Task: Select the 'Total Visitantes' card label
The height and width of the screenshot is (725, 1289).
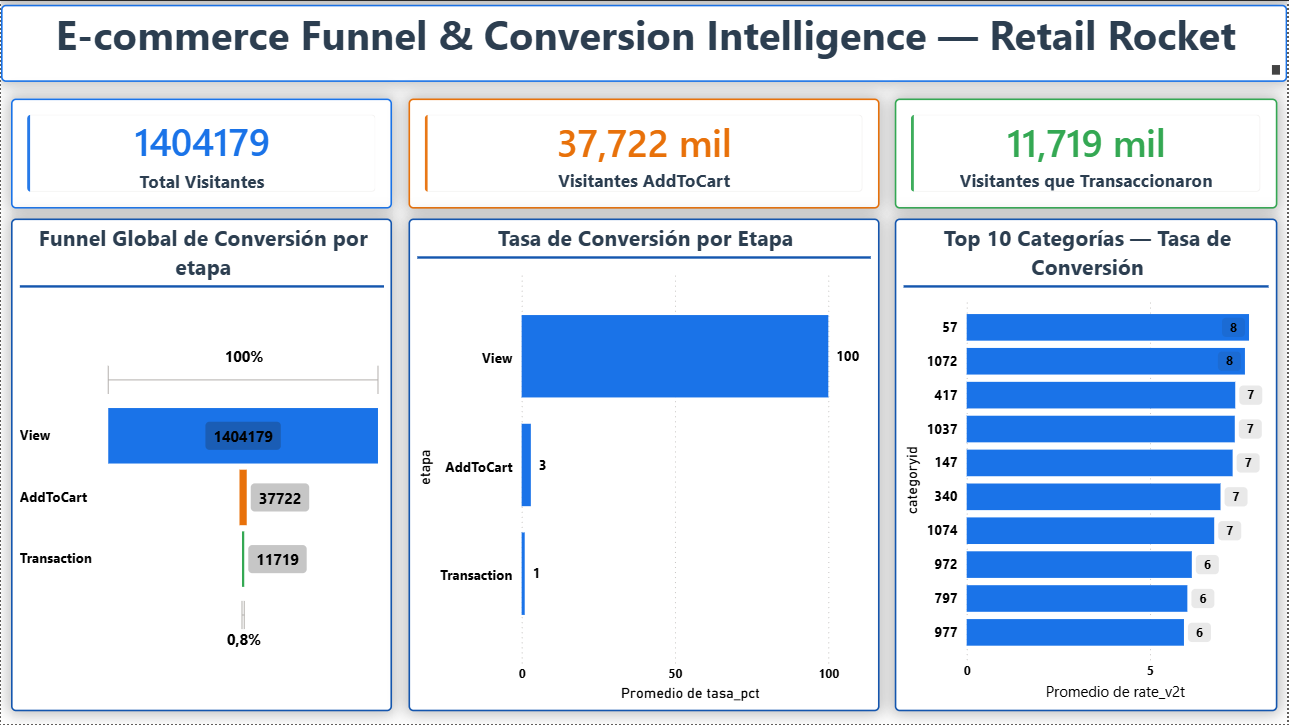Action: [x=202, y=182]
